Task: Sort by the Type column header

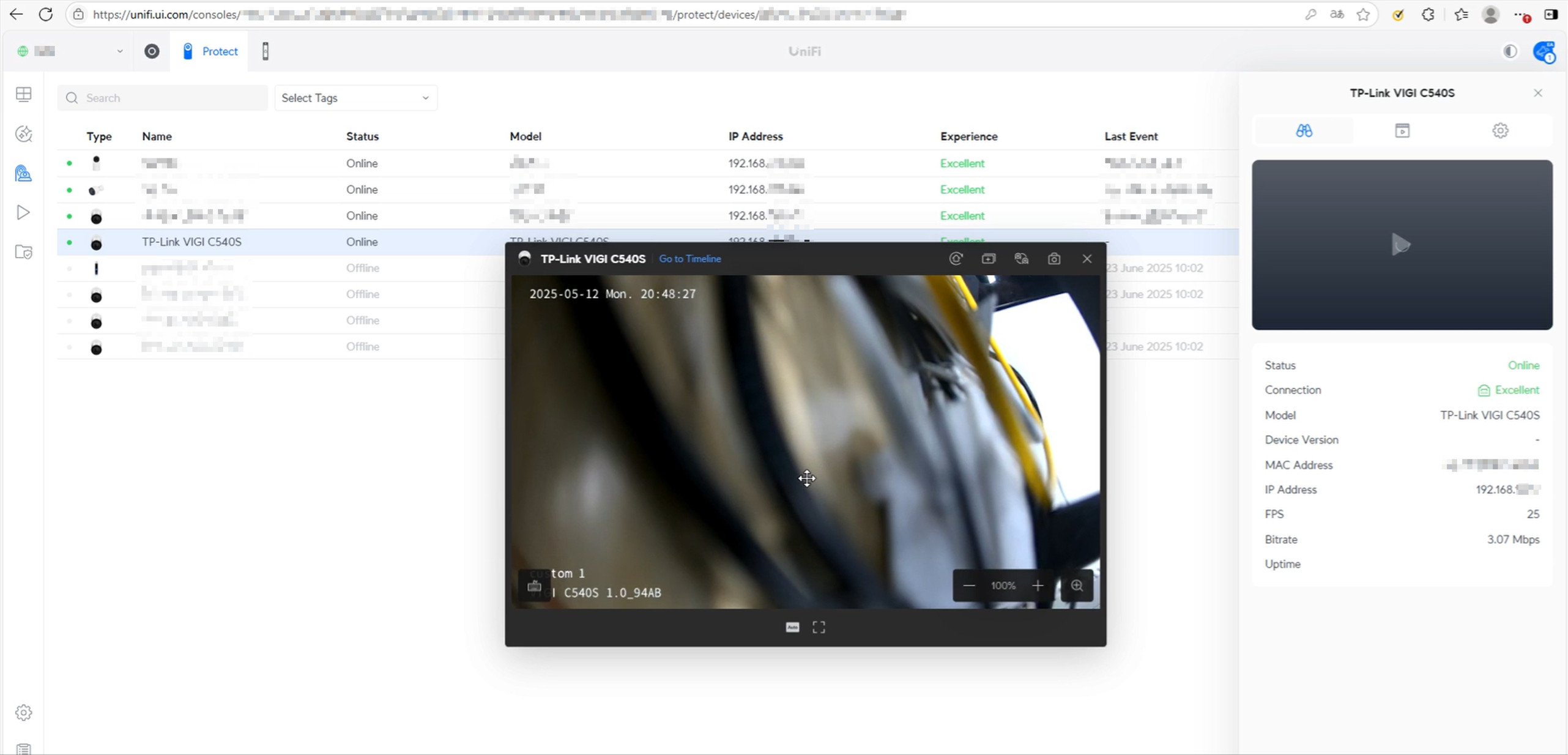Action: tap(99, 136)
